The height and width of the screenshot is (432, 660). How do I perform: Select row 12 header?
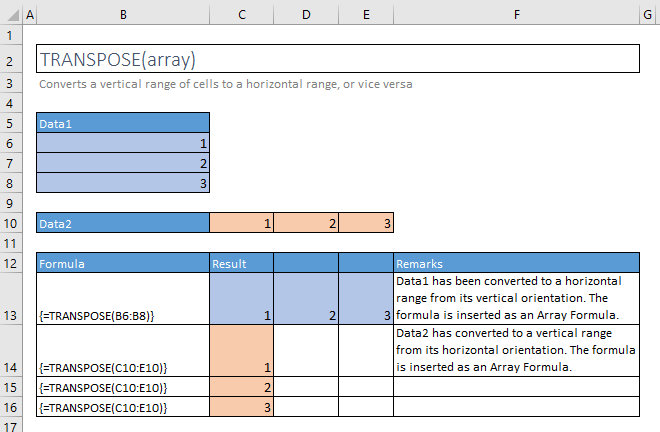click(x=11, y=263)
